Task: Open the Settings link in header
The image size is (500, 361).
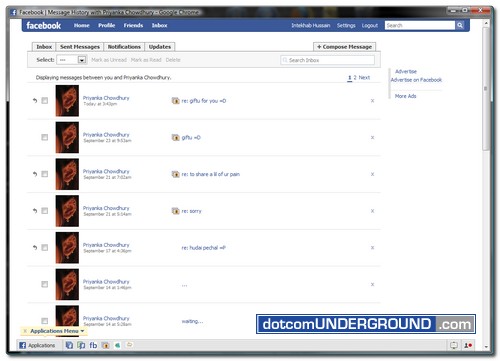Action: (x=346, y=25)
